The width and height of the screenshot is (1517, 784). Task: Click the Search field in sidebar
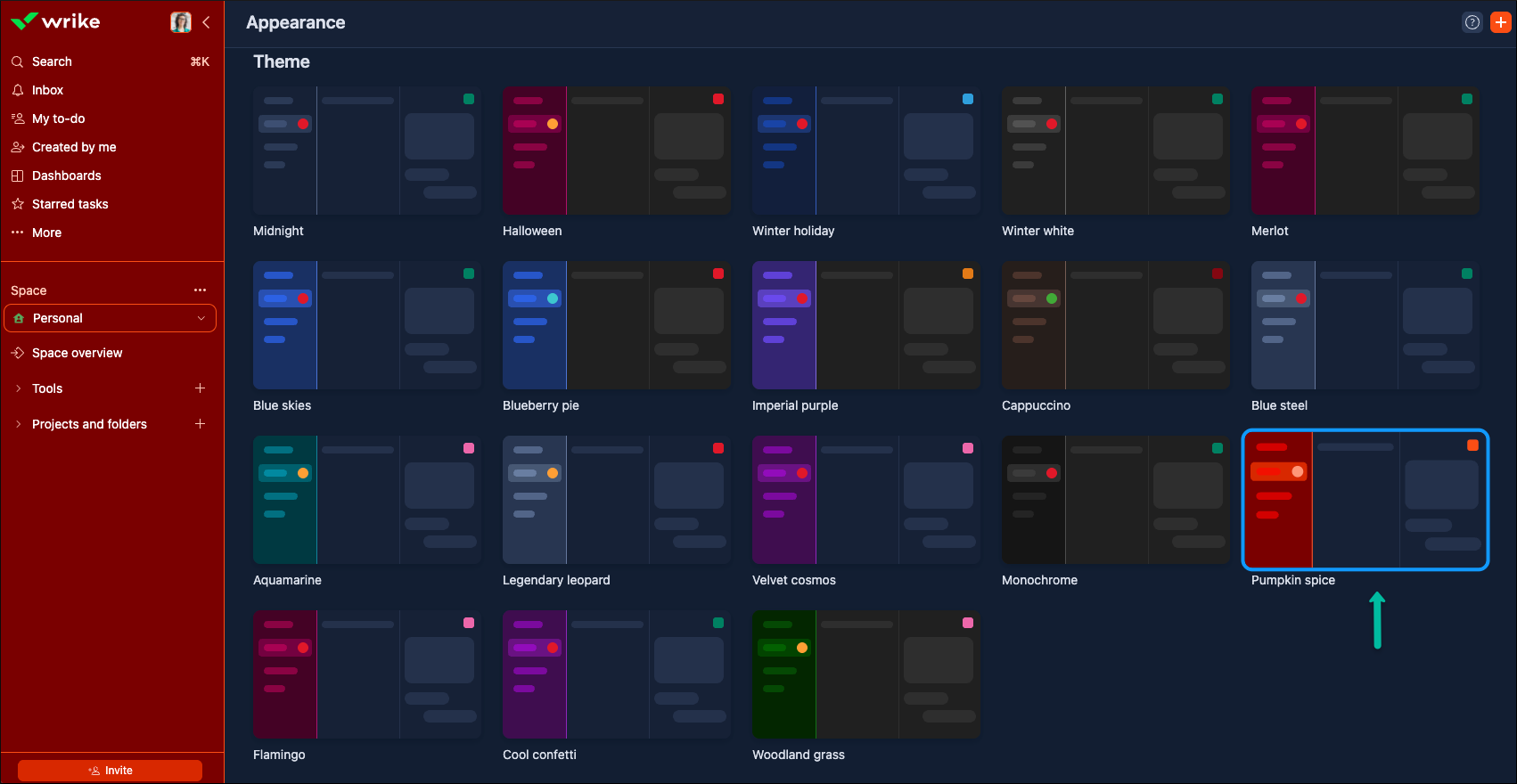coord(52,61)
